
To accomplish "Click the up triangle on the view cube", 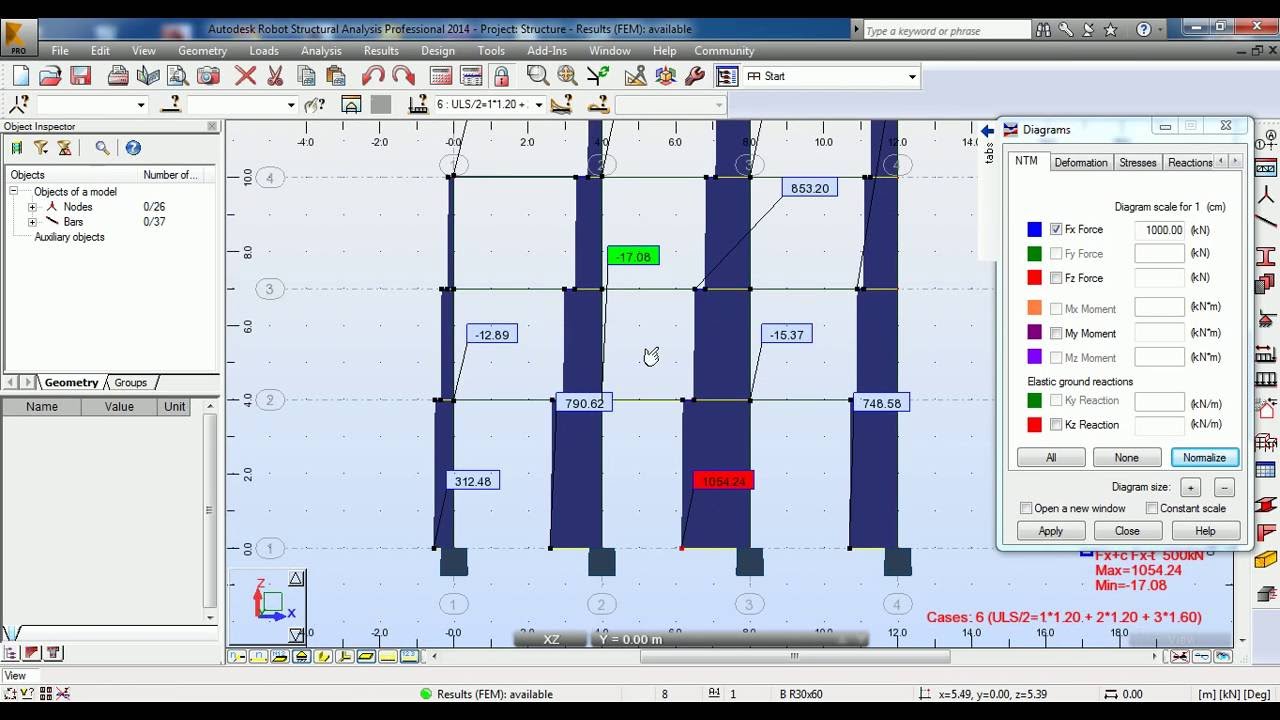I will tap(296, 579).
